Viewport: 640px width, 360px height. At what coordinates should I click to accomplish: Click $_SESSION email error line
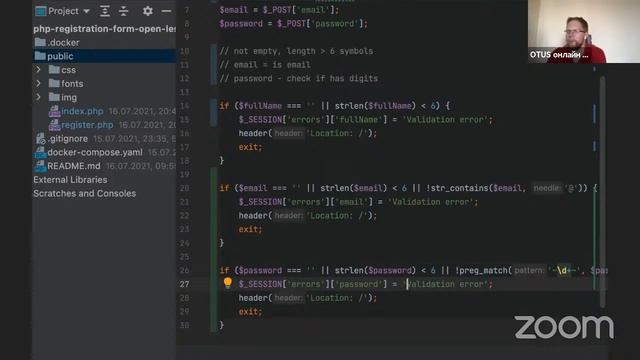tap(358, 202)
